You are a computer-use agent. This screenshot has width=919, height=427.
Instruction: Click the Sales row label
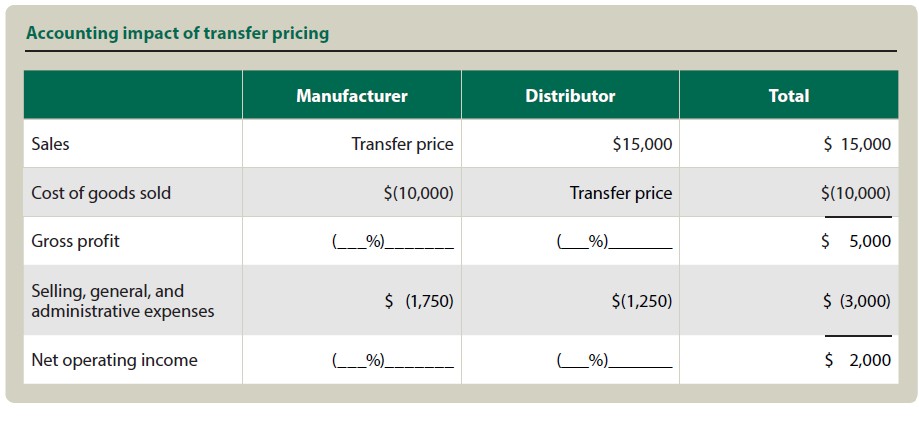[x=51, y=144]
